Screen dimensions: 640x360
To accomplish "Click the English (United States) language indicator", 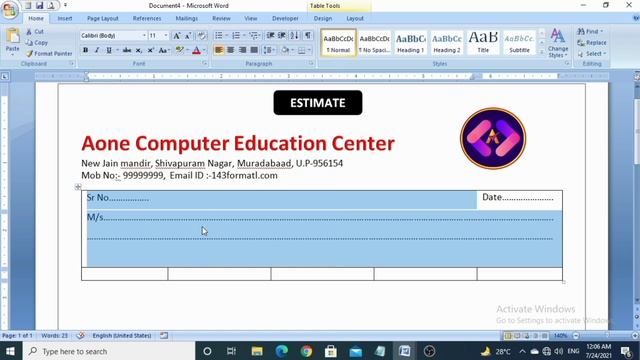I will (122, 336).
